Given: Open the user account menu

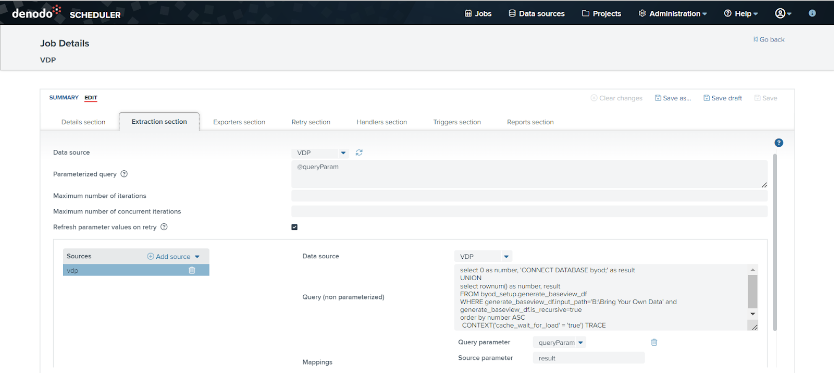Looking at the screenshot, I should [783, 14].
